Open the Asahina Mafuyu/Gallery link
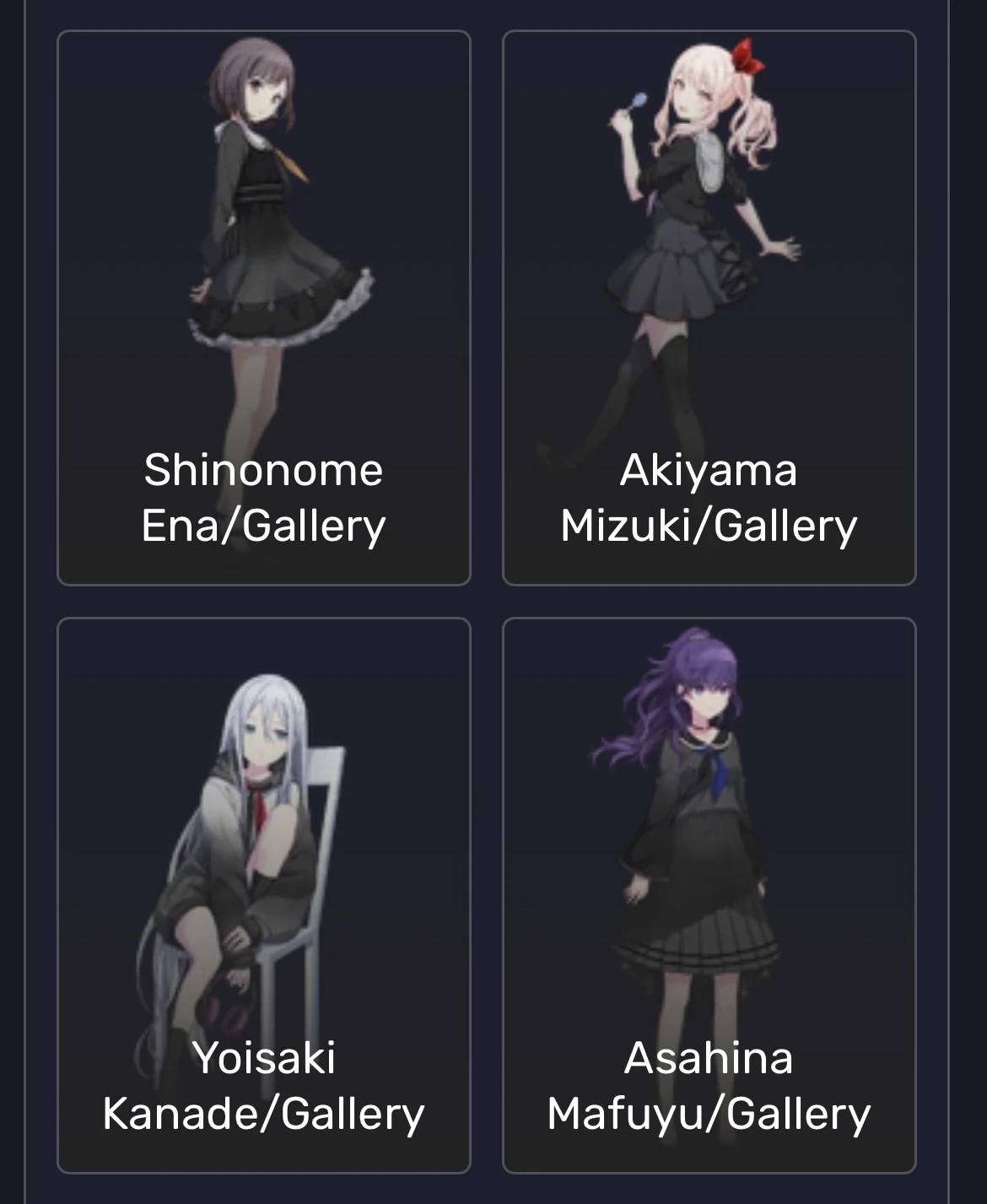 coord(709,1086)
